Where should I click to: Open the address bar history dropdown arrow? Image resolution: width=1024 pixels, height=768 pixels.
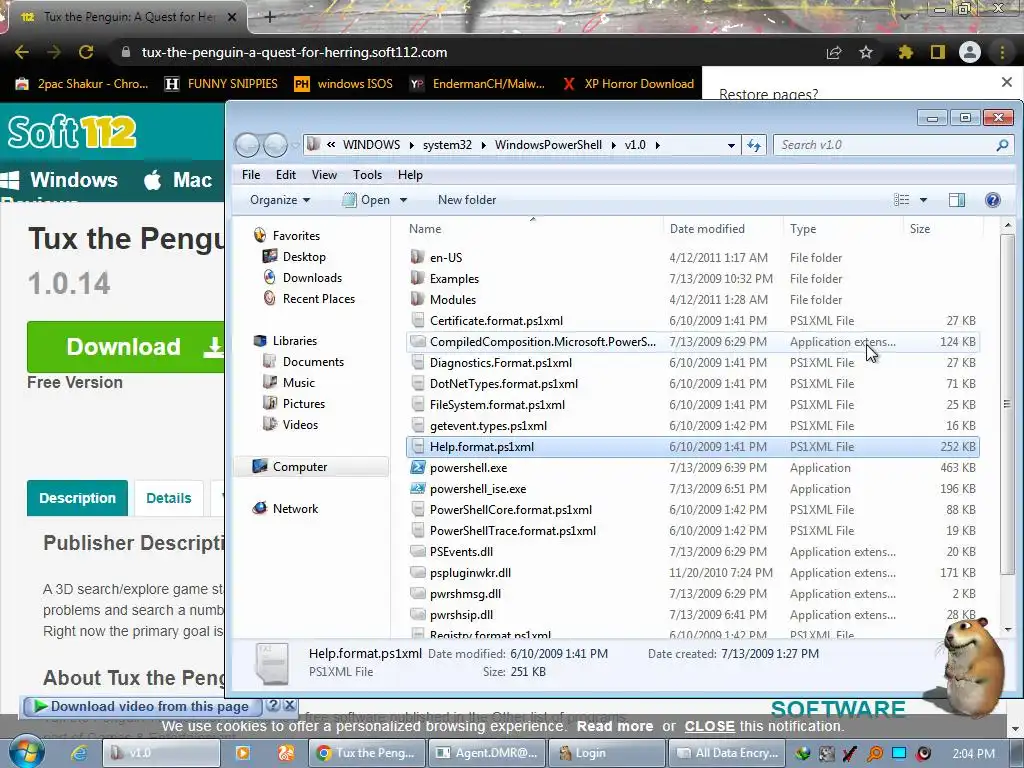click(x=731, y=145)
